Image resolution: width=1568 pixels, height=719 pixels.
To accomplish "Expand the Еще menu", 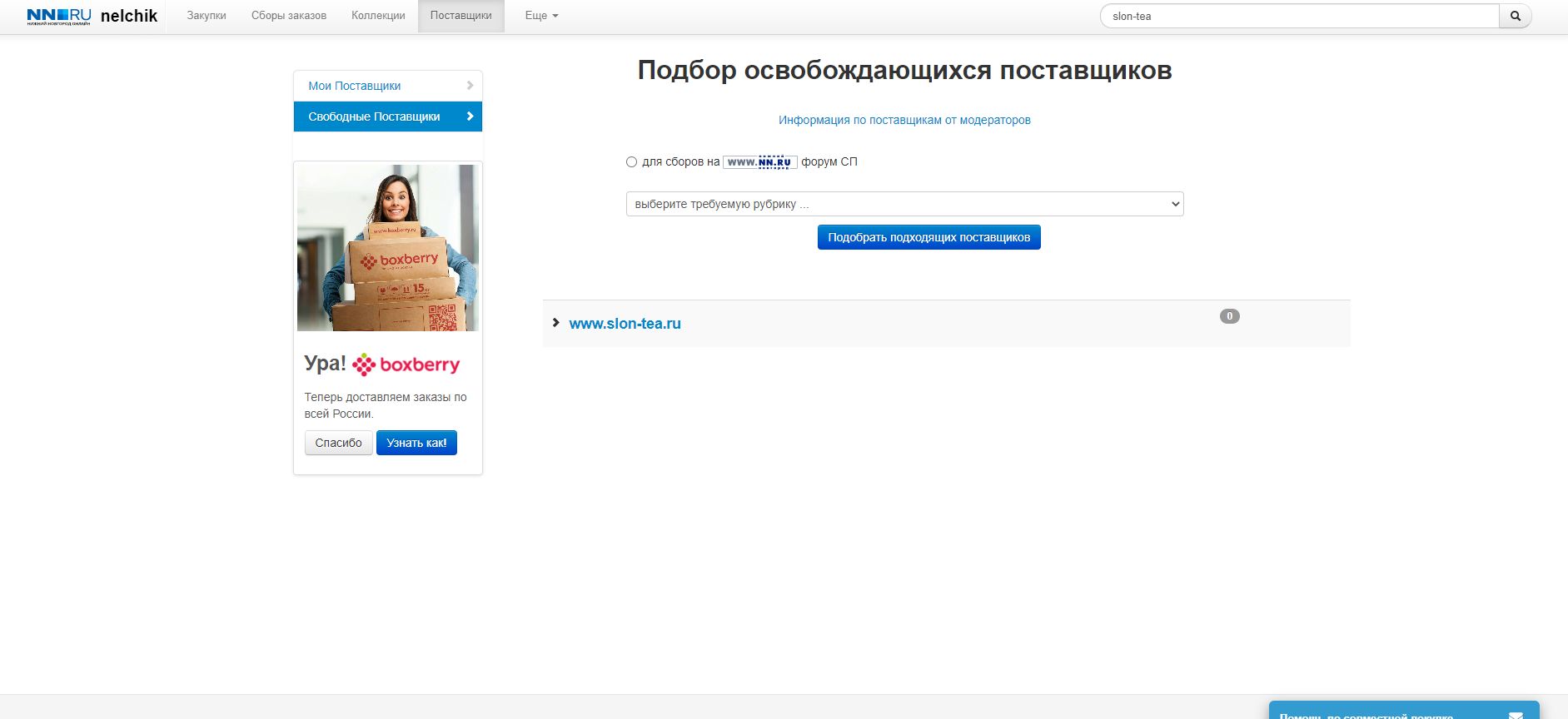I will coord(541,16).
